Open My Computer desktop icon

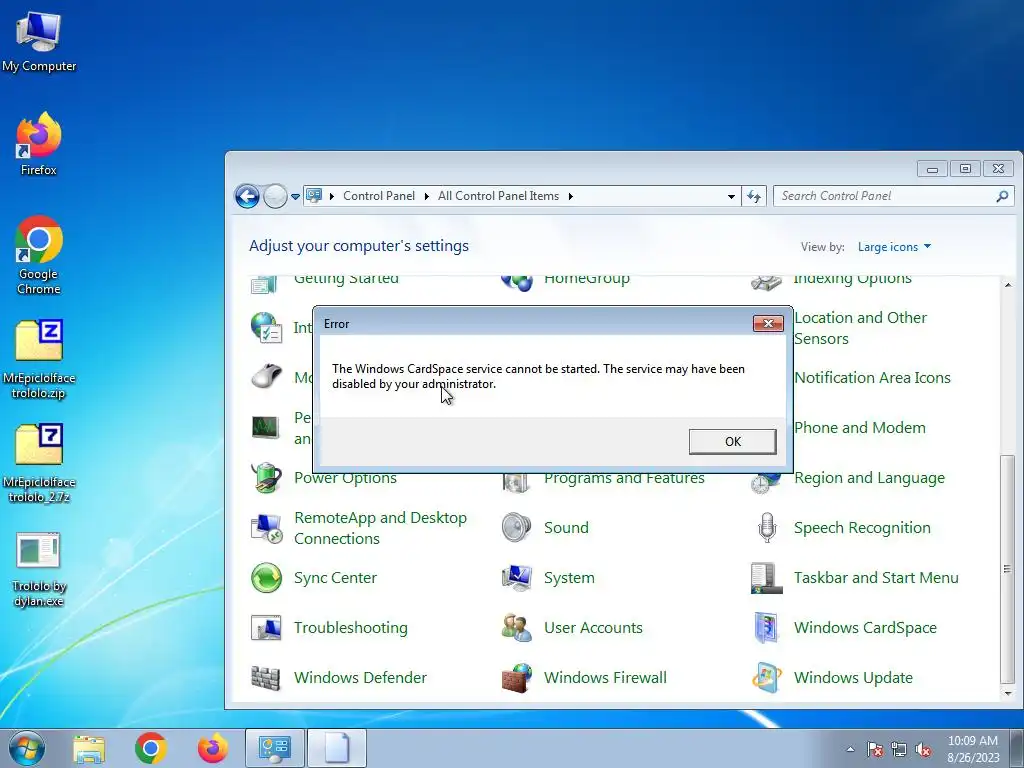39,41
